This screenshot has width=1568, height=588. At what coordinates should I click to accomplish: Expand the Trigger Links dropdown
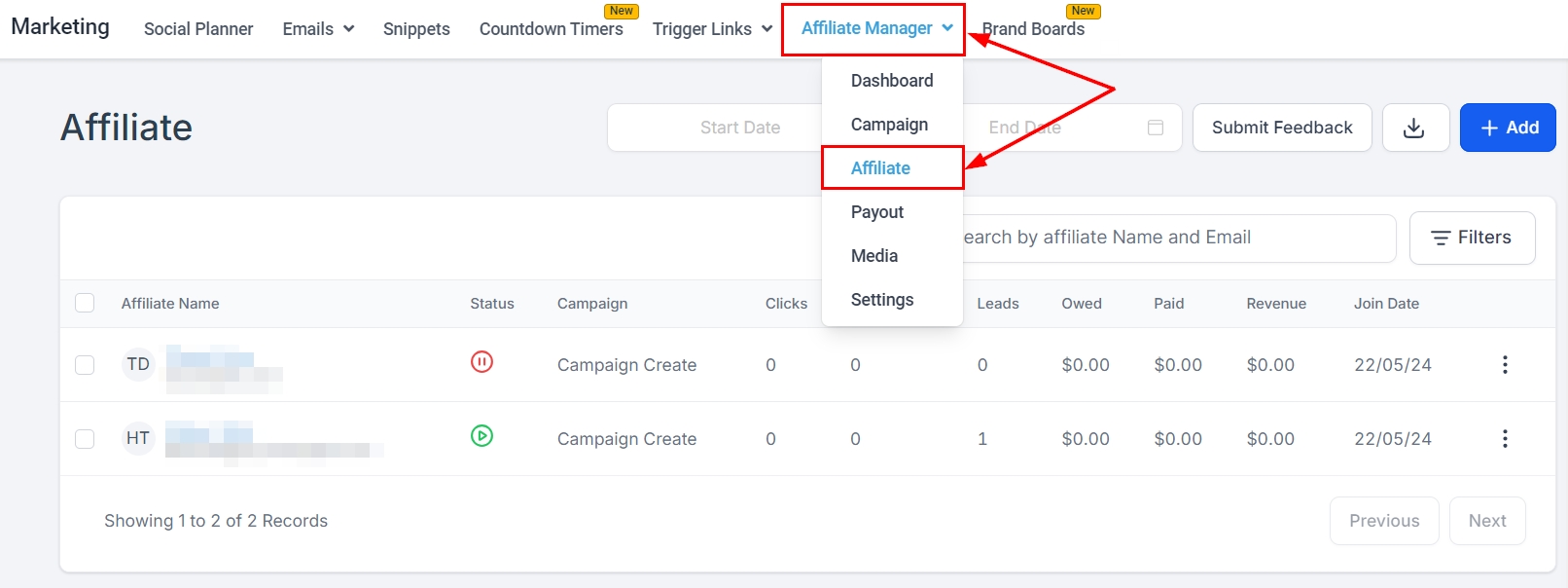[x=712, y=29]
